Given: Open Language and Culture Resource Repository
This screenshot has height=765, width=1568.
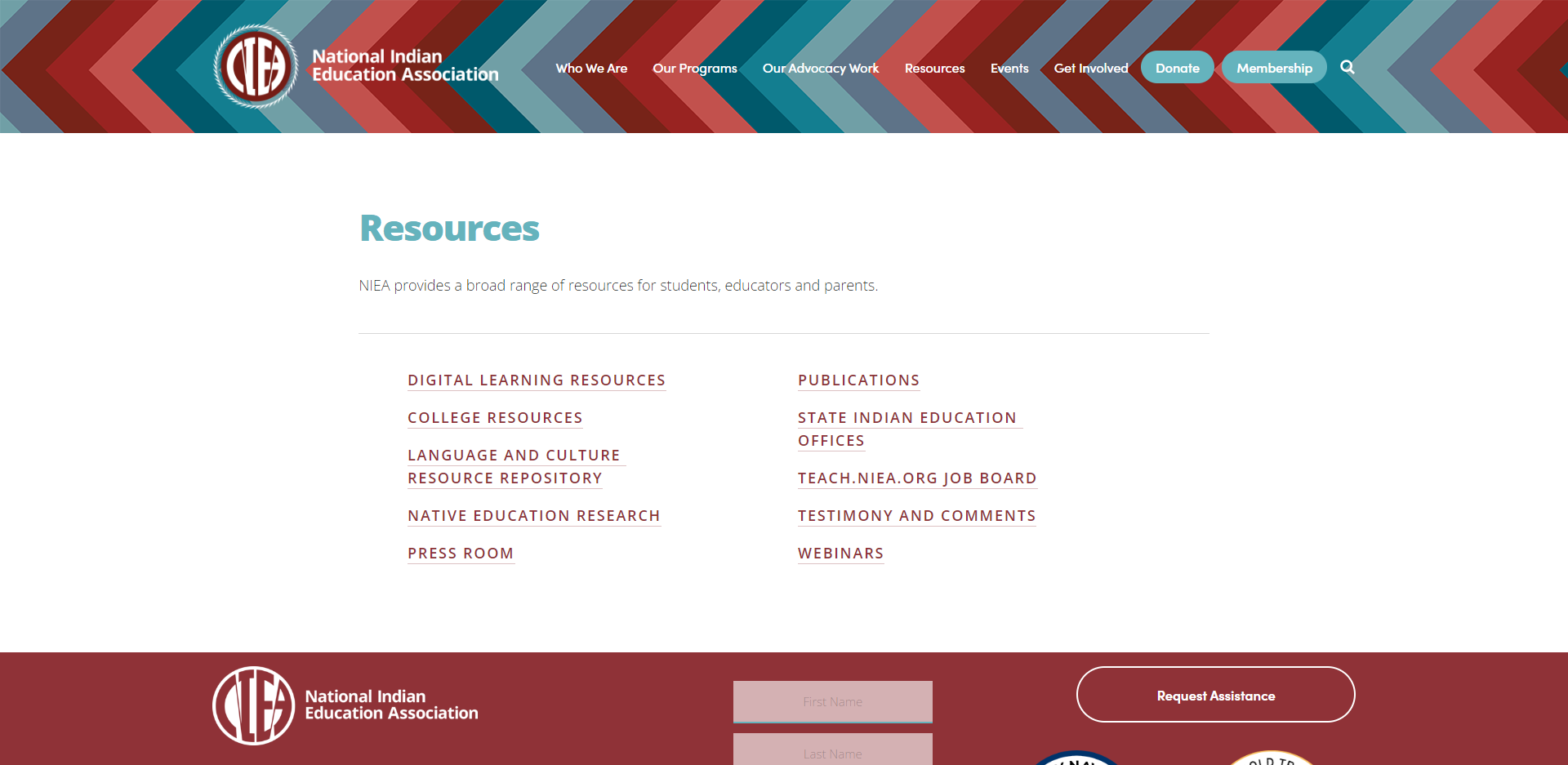Looking at the screenshot, I should 514,467.
